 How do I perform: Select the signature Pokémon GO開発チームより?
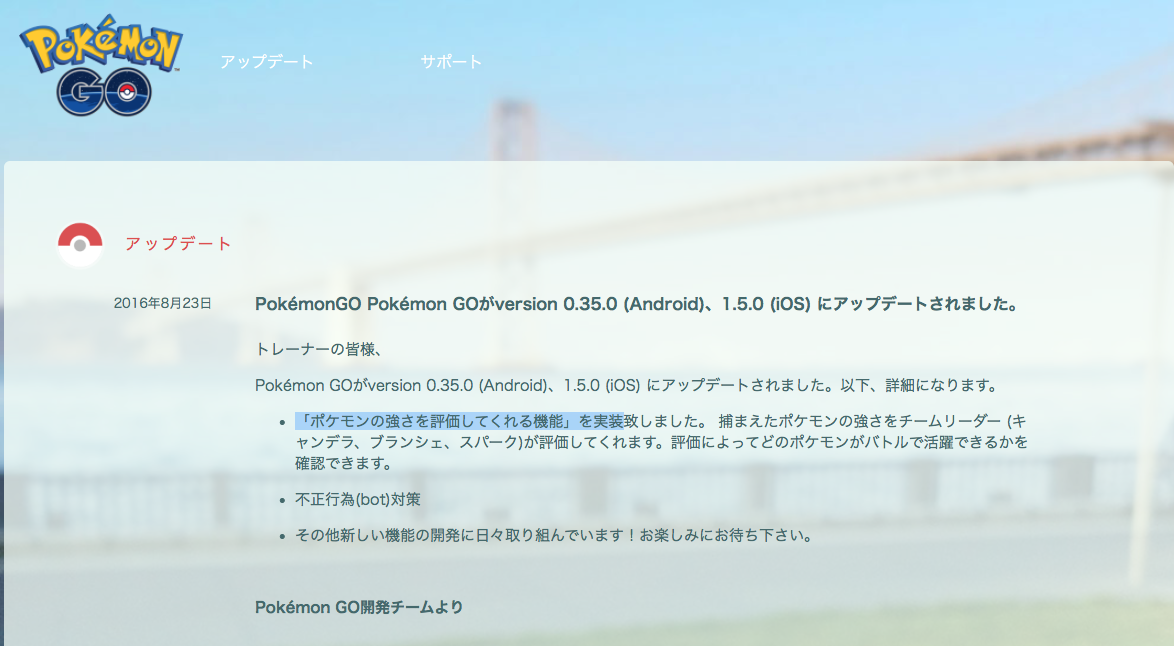(359, 607)
